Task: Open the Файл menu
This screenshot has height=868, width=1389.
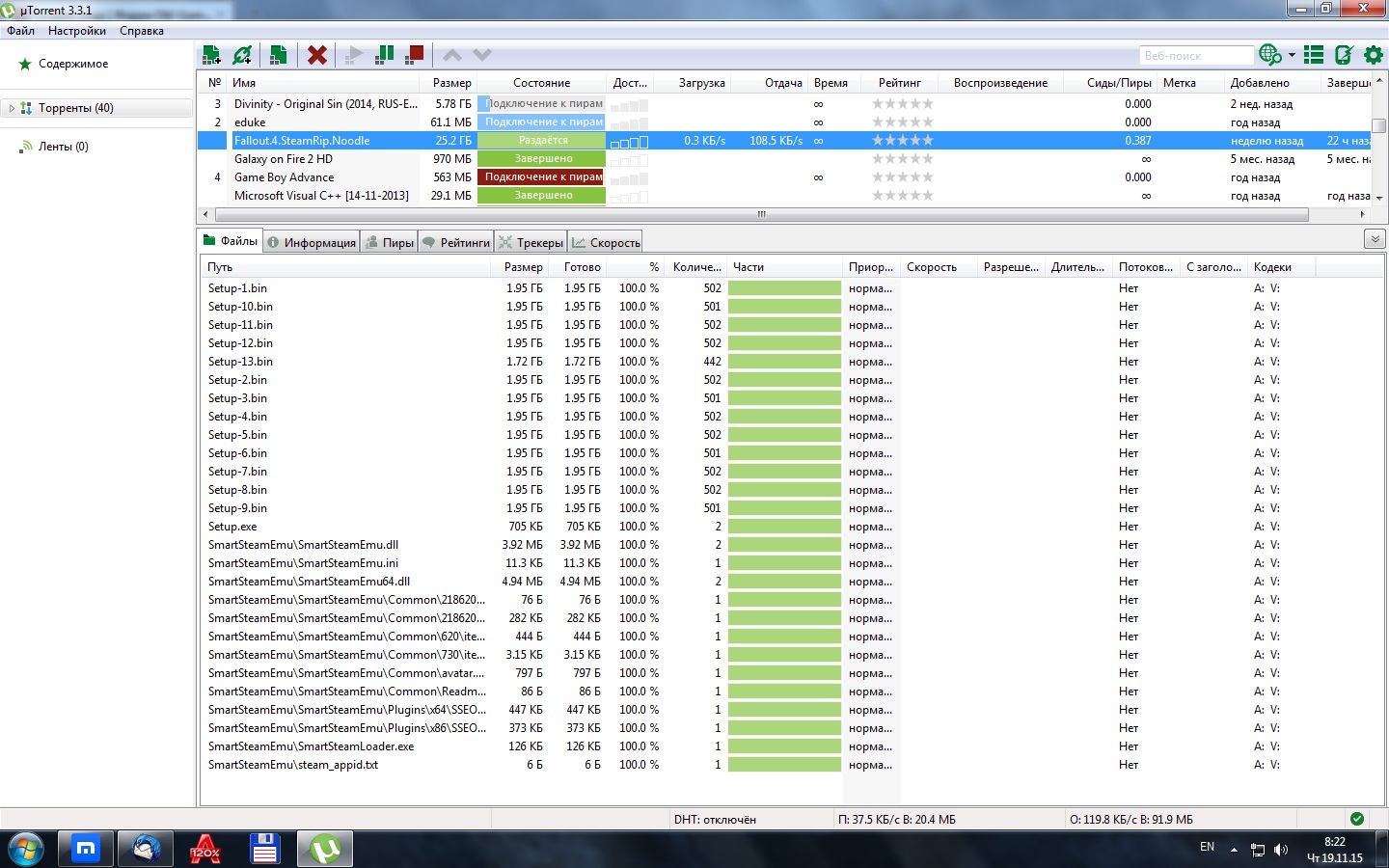Action: point(20,31)
